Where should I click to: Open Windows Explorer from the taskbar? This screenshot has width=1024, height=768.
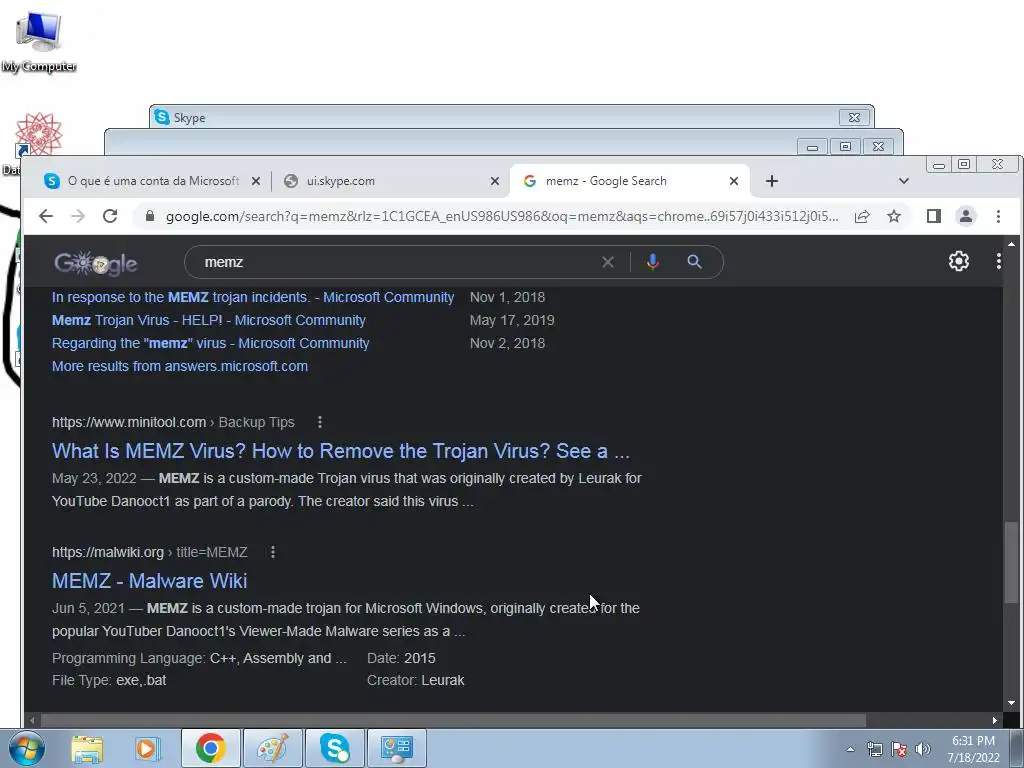coord(87,748)
